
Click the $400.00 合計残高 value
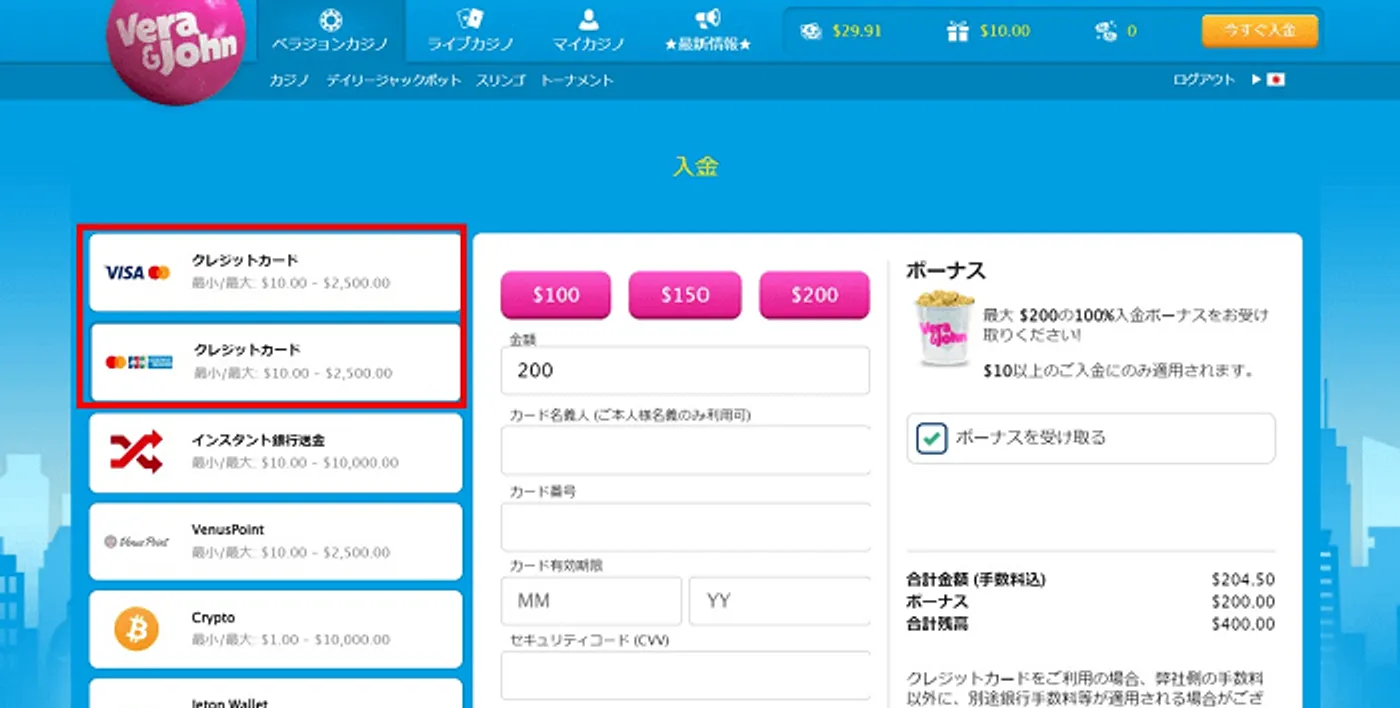coord(1243,624)
